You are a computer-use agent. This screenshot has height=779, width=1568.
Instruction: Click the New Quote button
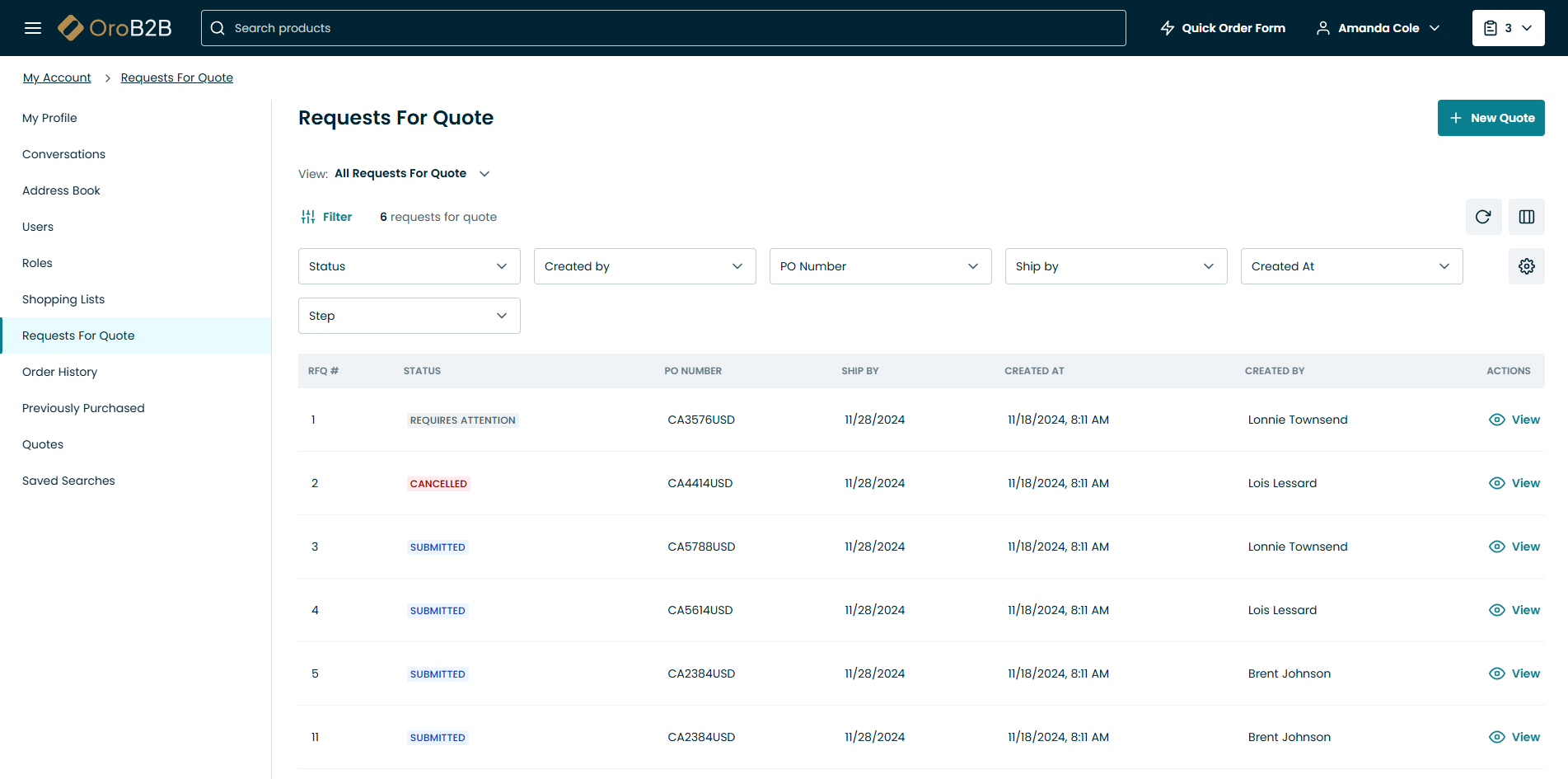pos(1491,118)
